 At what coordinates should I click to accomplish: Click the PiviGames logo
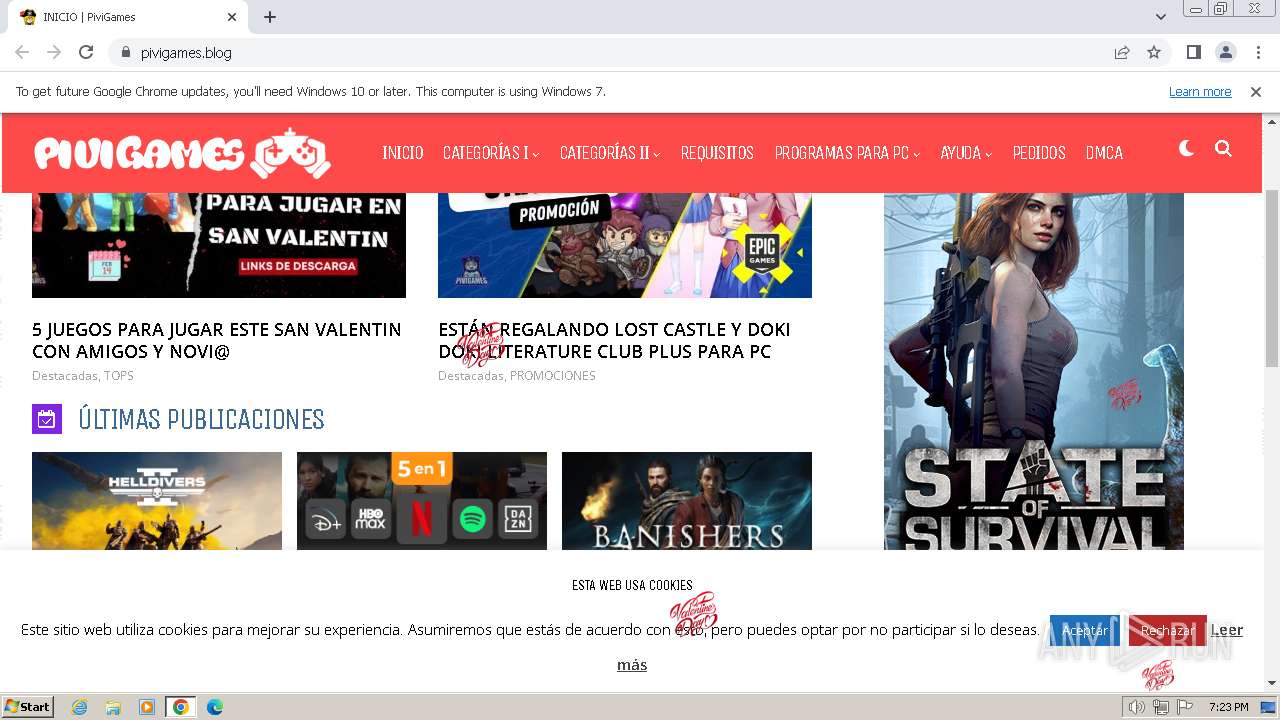[x=183, y=153]
